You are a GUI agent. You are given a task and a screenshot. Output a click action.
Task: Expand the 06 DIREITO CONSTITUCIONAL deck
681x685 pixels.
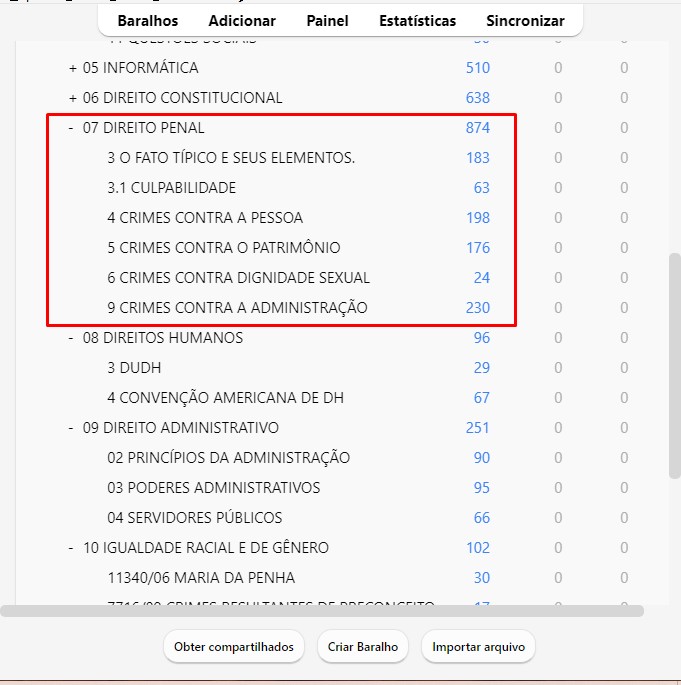pyautogui.click(x=73, y=98)
